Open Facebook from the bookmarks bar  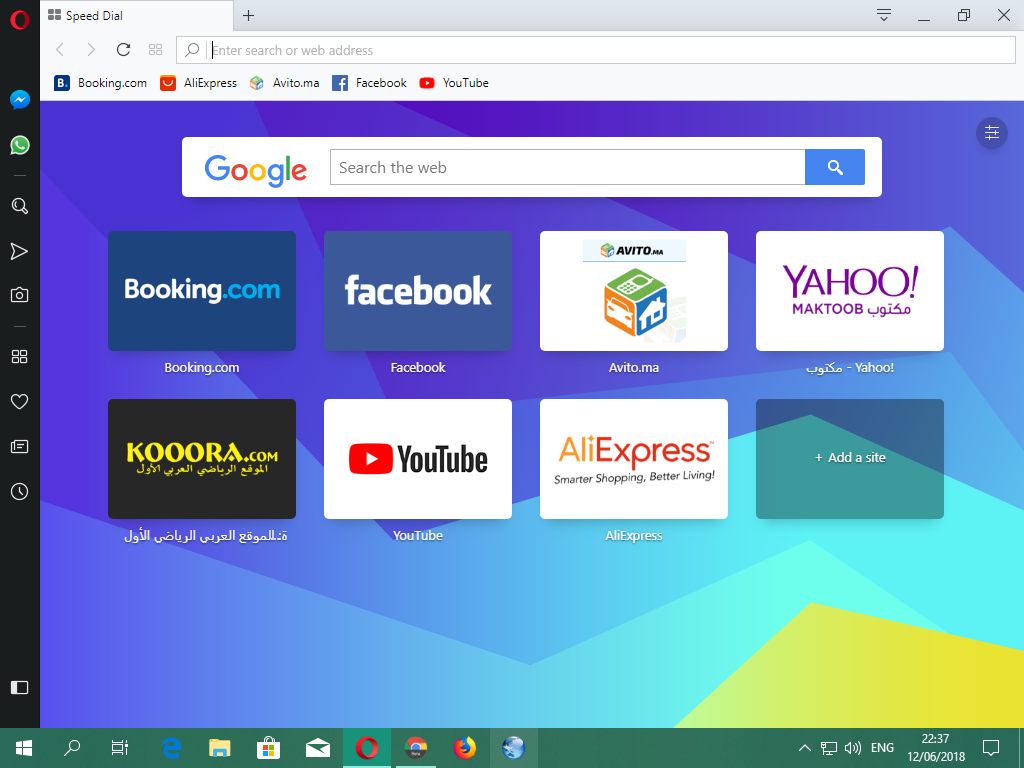pyautogui.click(x=369, y=83)
